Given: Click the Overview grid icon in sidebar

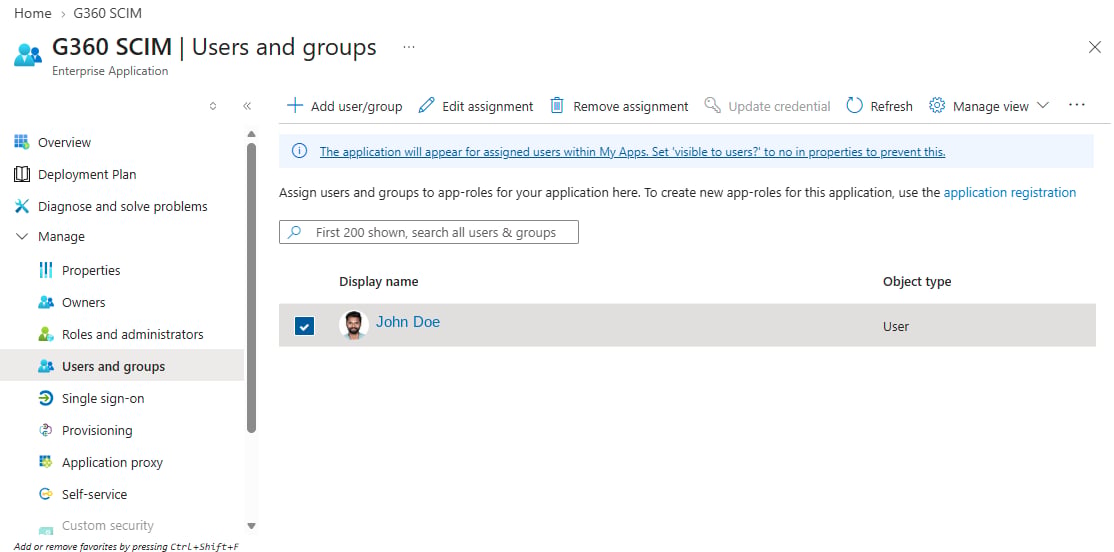Looking at the screenshot, I should [21, 141].
